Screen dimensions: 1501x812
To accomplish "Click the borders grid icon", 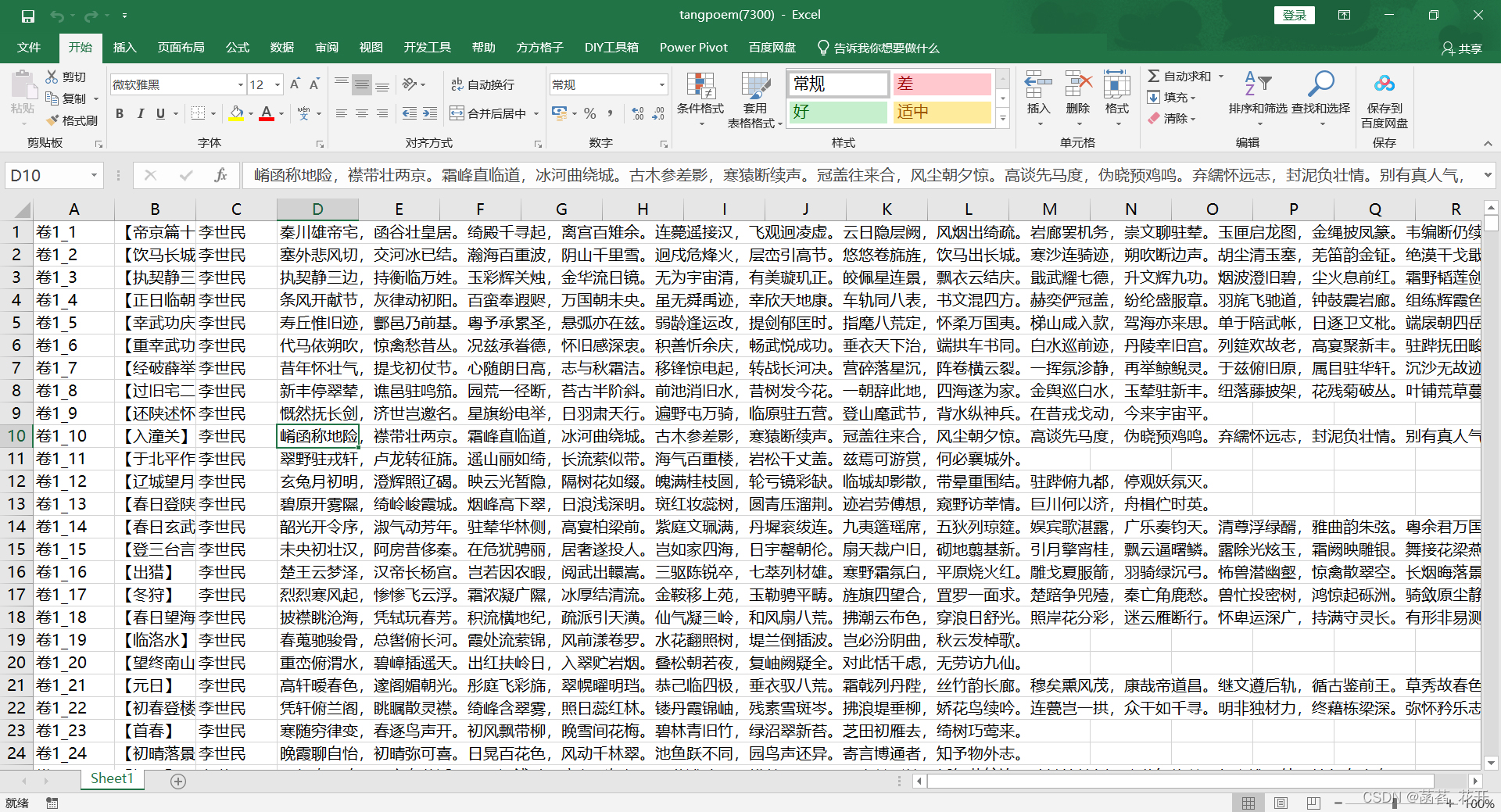I will [x=198, y=113].
